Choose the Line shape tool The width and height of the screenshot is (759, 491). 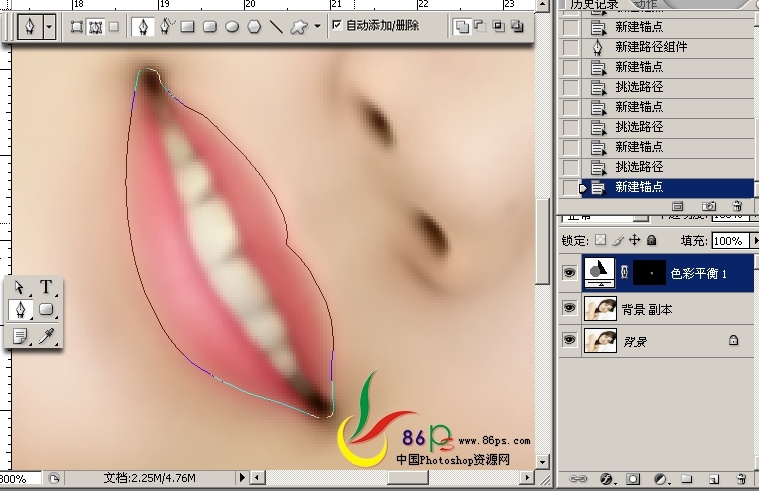[276, 26]
